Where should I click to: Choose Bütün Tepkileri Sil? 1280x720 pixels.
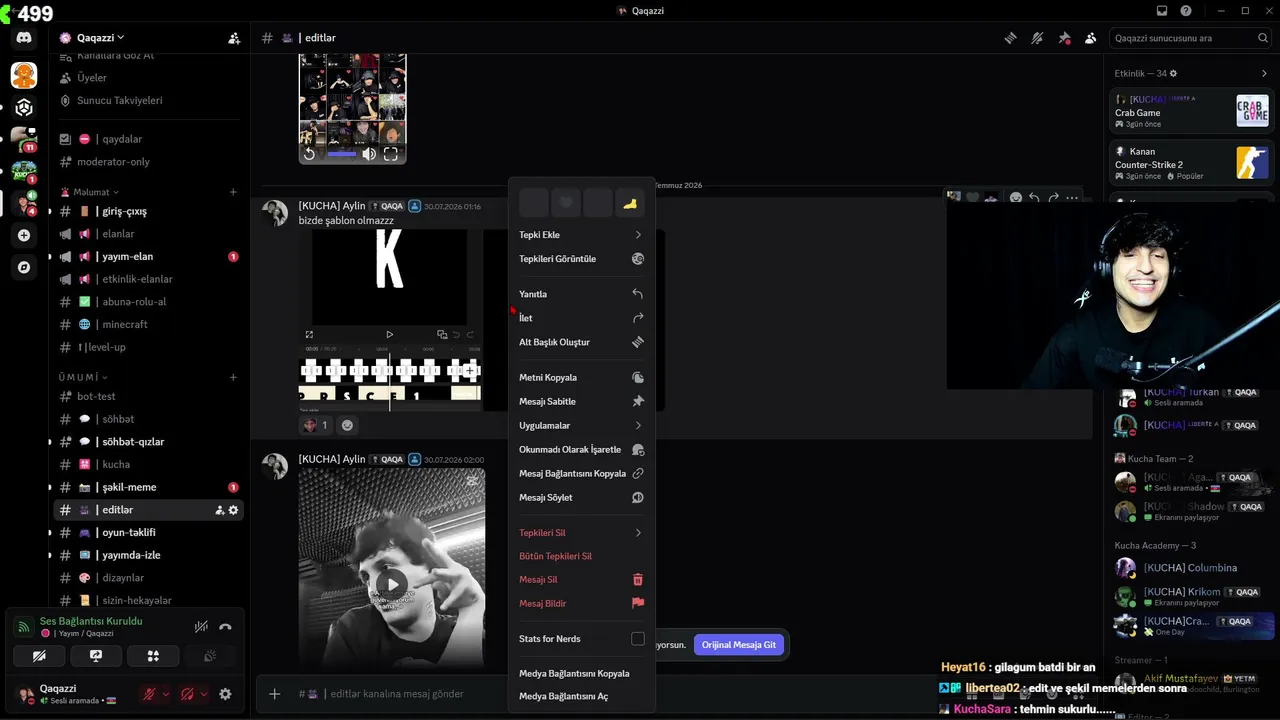(581, 556)
